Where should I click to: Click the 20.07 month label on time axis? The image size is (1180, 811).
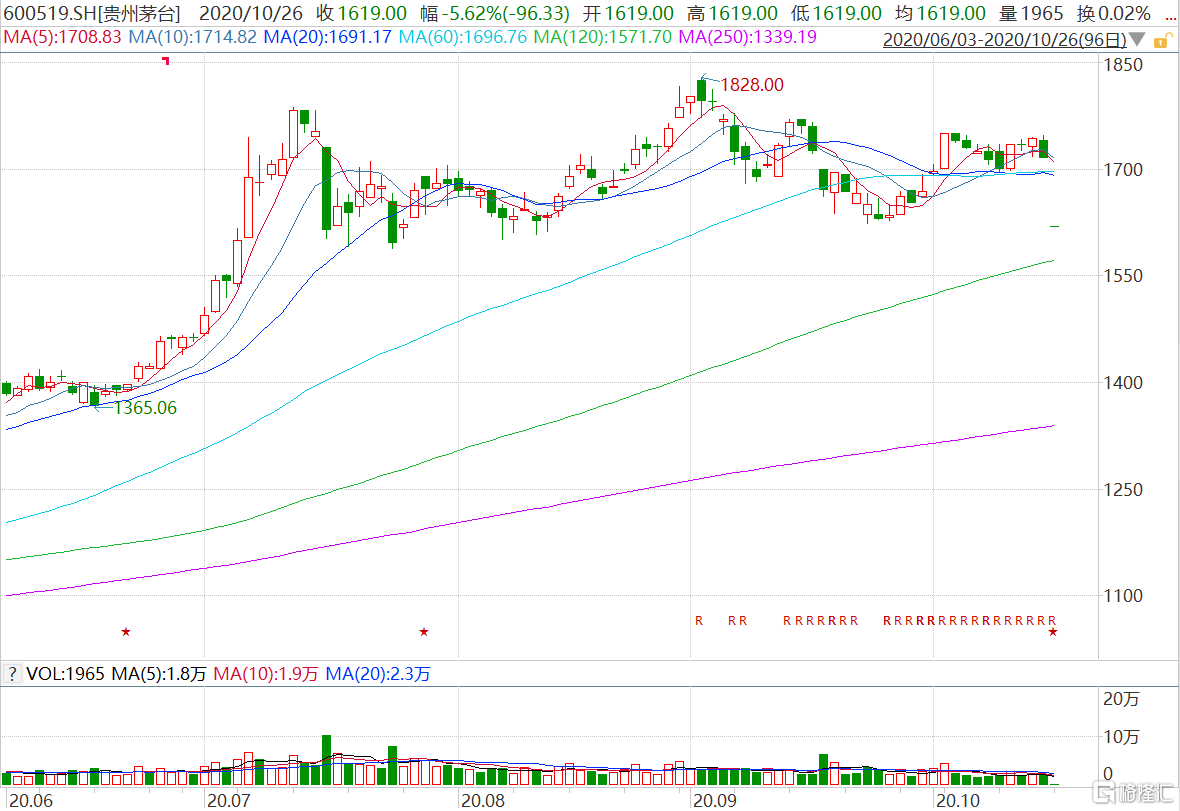[229, 800]
